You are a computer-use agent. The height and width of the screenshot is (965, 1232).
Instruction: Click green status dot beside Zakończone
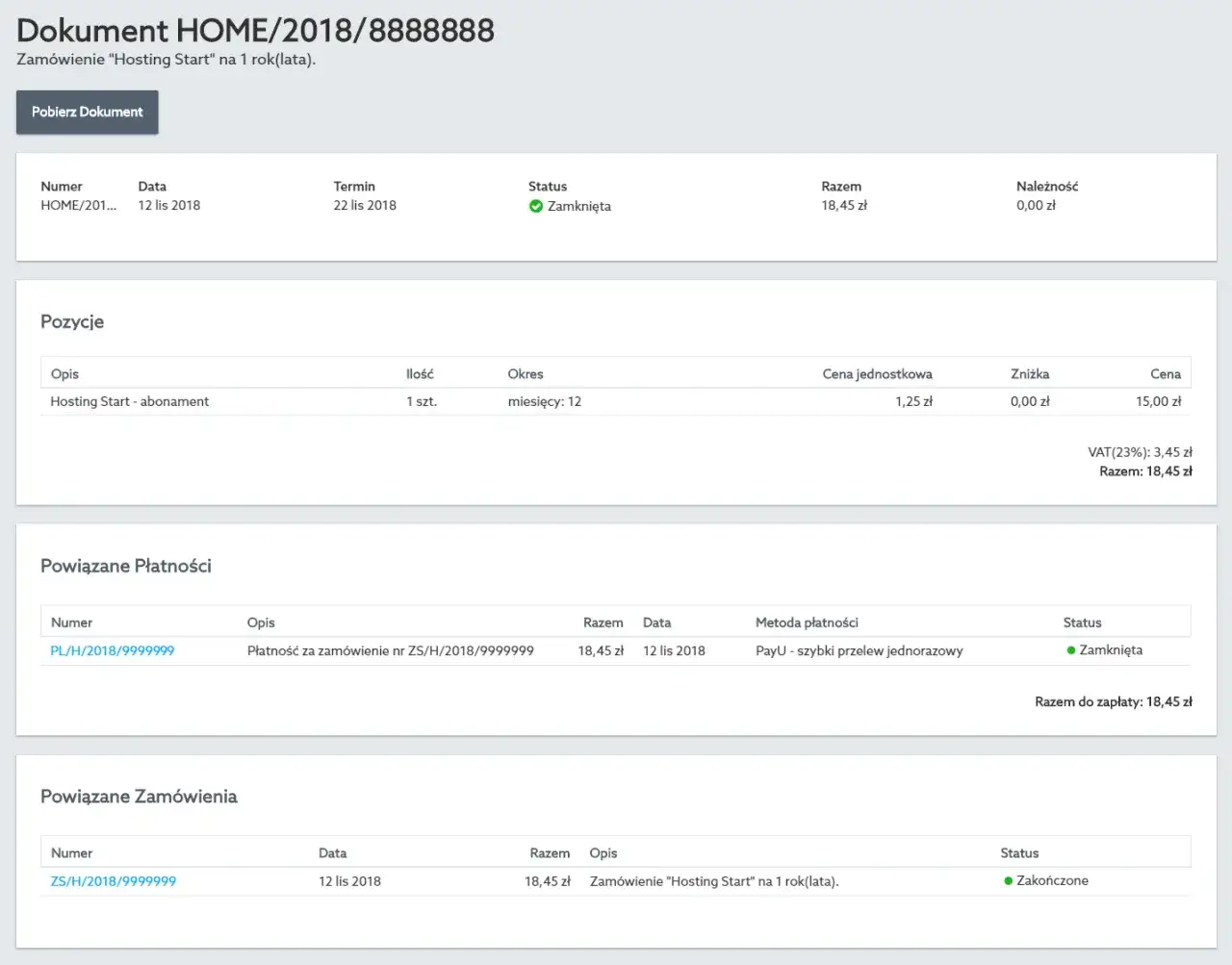[x=1009, y=880]
